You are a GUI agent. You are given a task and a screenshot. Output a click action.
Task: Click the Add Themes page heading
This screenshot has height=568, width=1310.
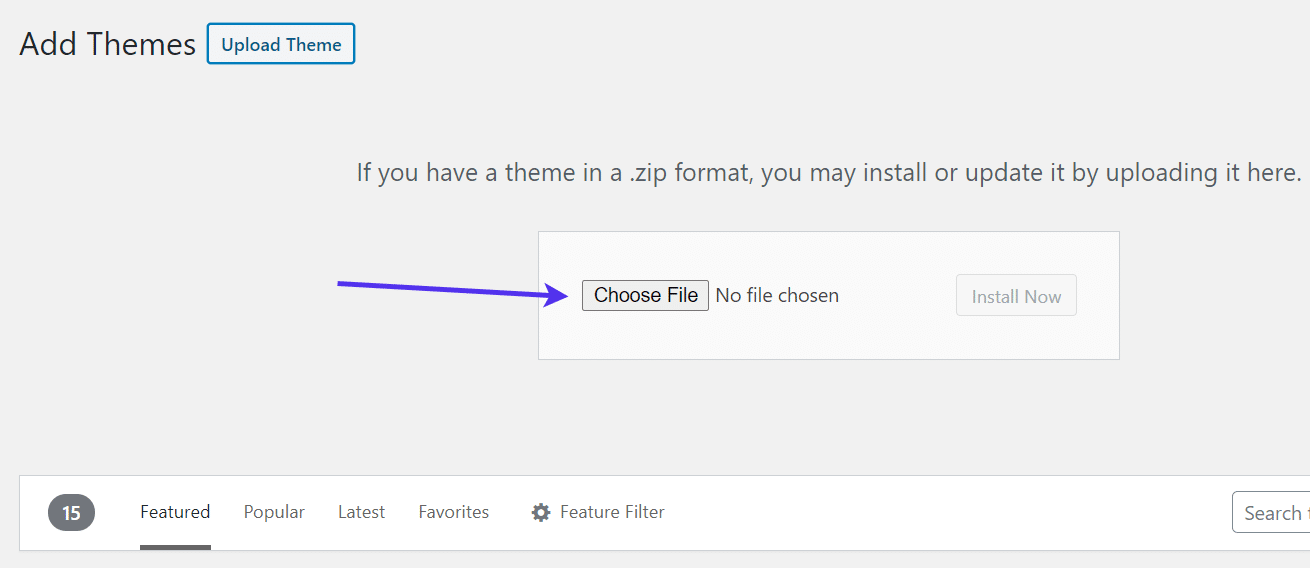click(108, 44)
